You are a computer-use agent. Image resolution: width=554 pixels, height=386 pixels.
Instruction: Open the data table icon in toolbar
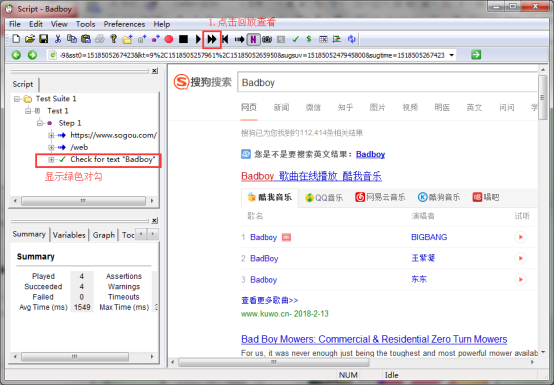[323, 39]
